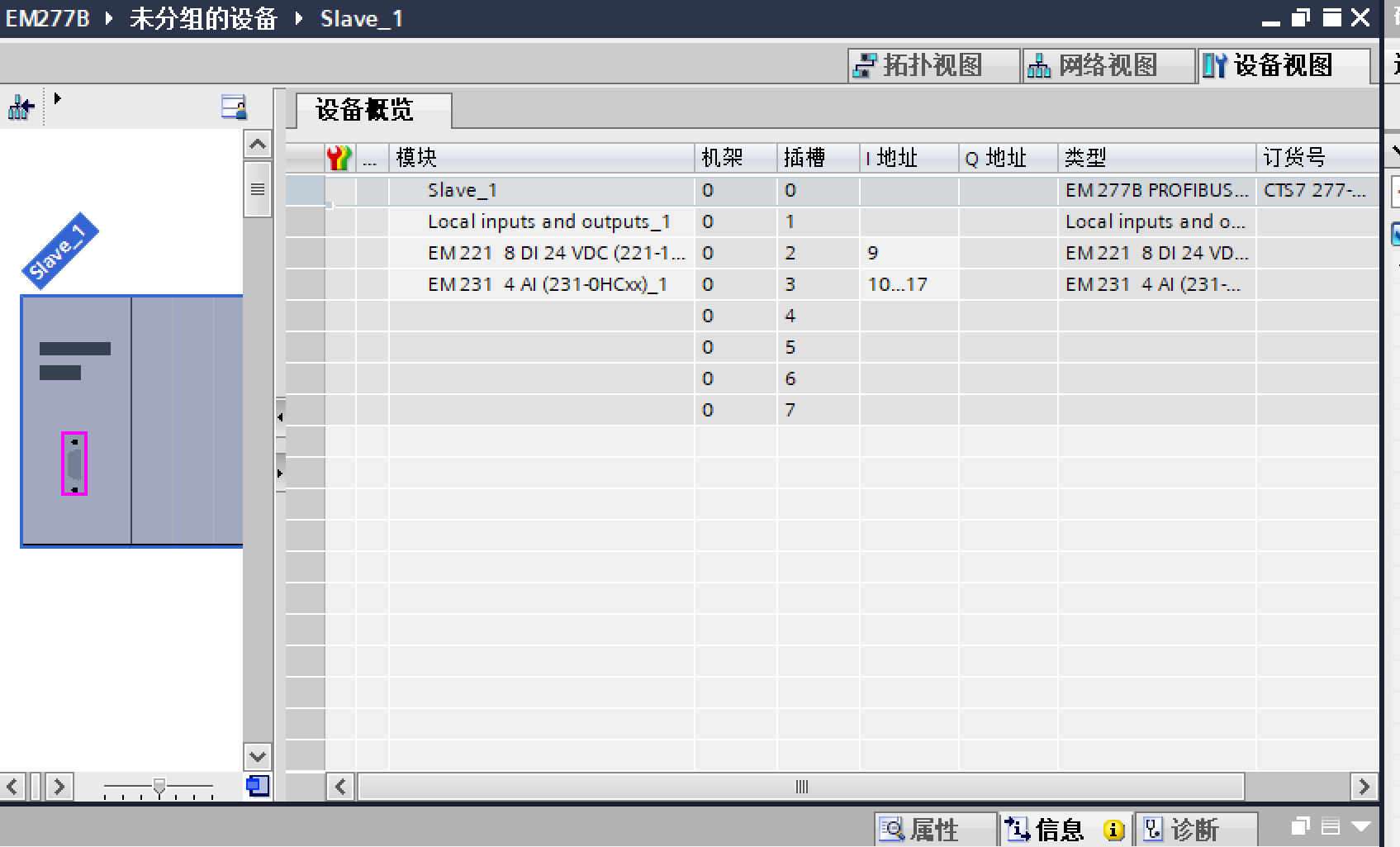
Task: Click I address cell showing 10...17
Action: pos(909,284)
